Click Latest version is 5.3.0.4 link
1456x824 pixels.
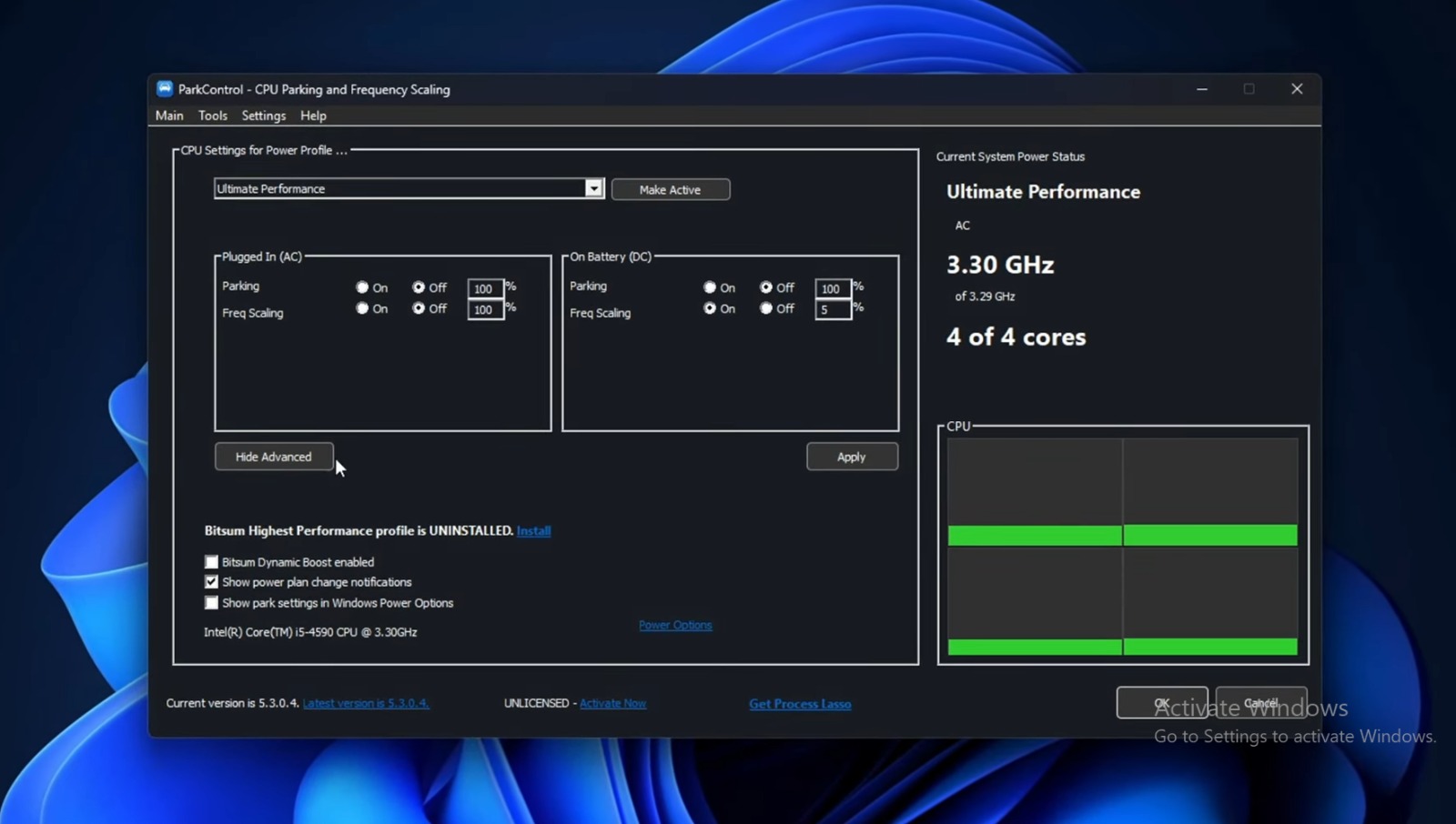(x=366, y=703)
